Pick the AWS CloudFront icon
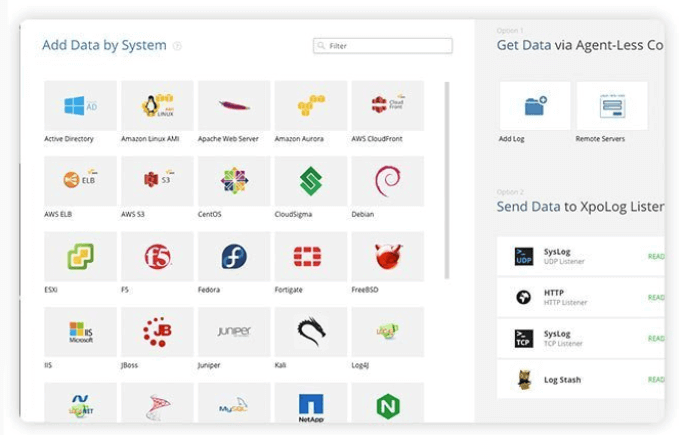The width and height of the screenshot is (680, 435). click(x=388, y=105)
